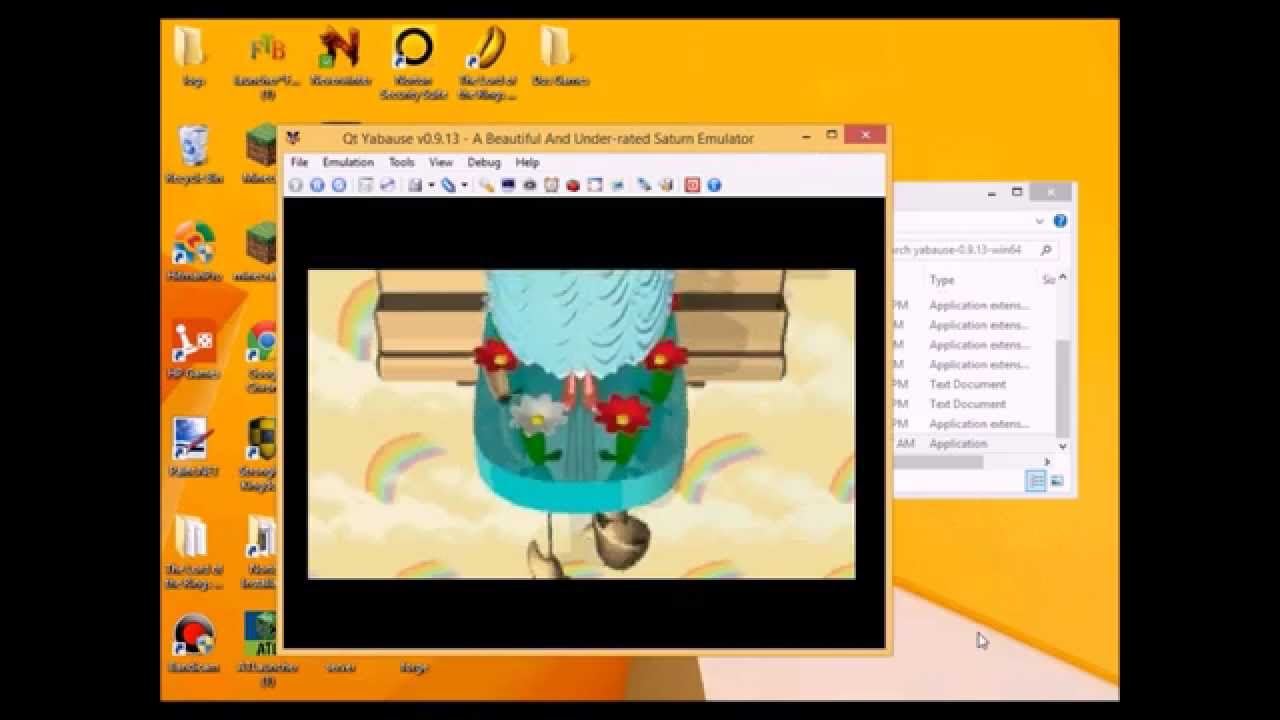This screenshot has width=1280, height=720.
Task: Select the Norton Security Suite desktop shortcut
Action: pos(413,63)
